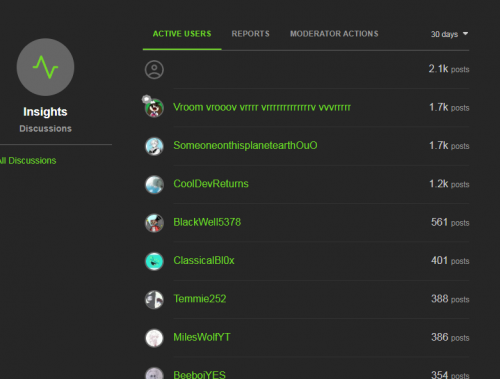Switch to the Active Users tab
The width and height of the screenshot is (500, 379).
[182, 34]
